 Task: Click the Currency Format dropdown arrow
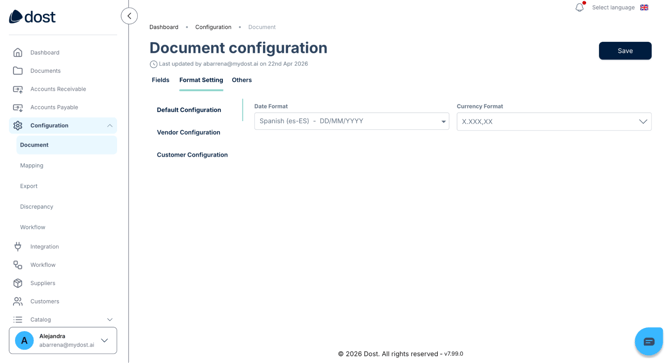click(643, 122)
